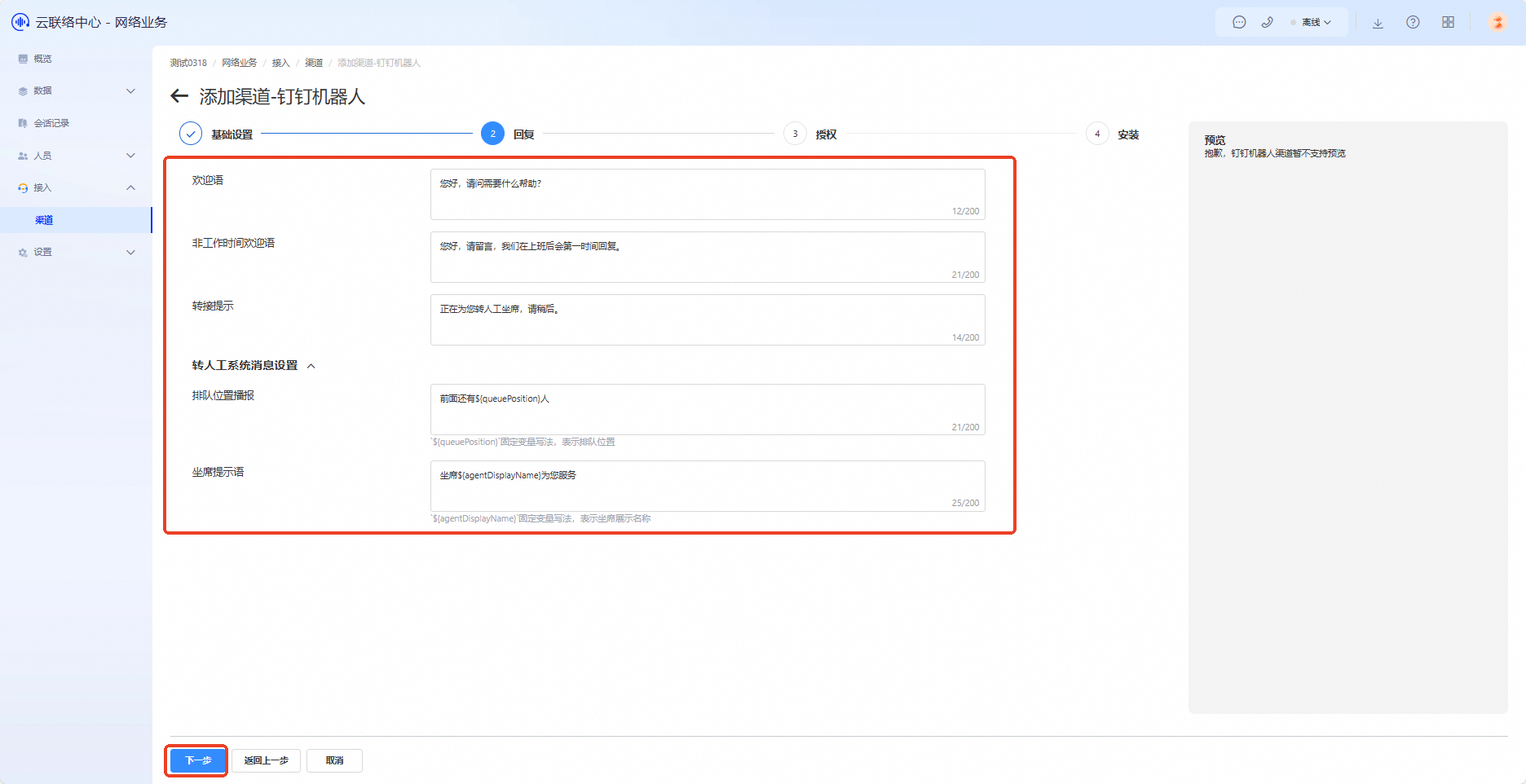Click the 数据 sidebar icon
This screenshot has width=1526, height=784.
coord(23,91)
